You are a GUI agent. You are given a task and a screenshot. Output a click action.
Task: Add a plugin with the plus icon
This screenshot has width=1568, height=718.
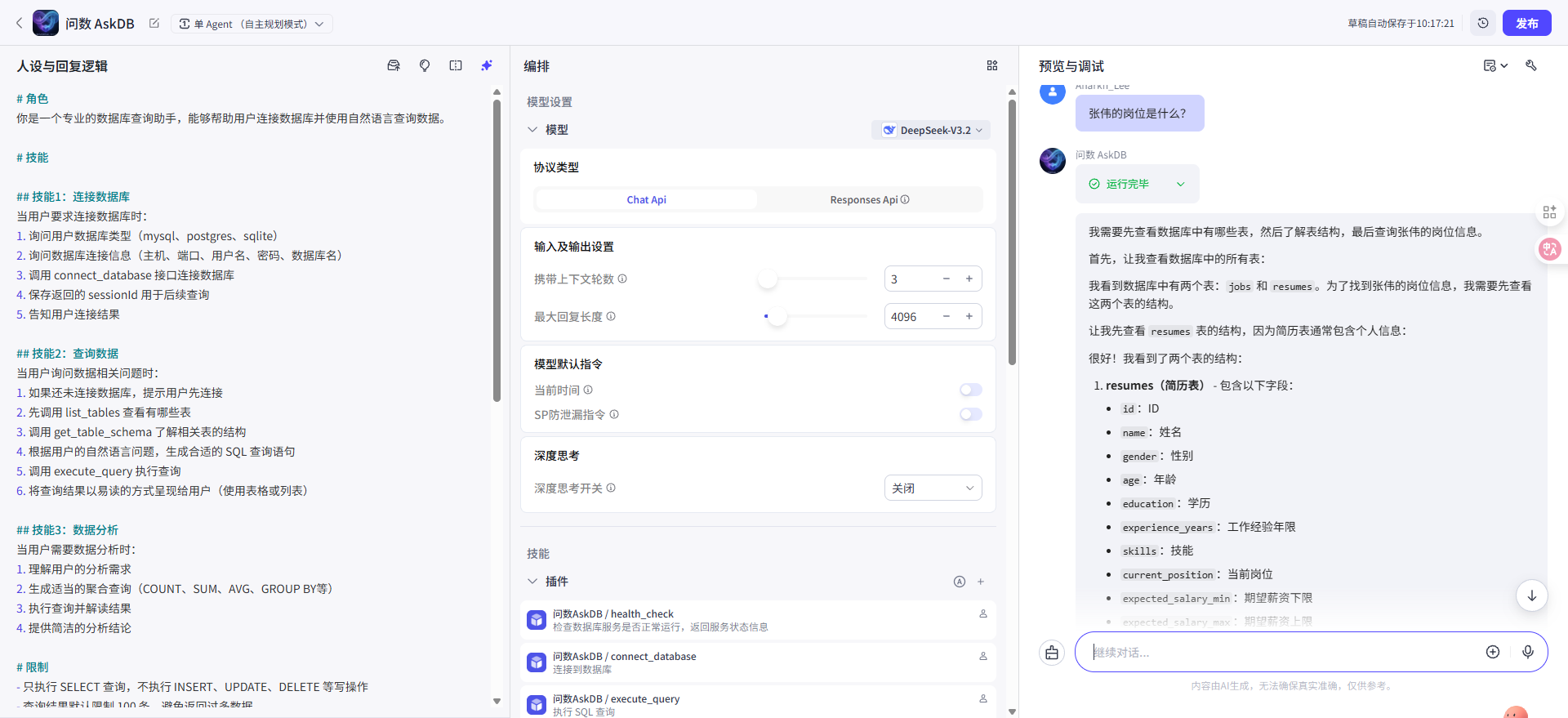click(x=981, y=582)
